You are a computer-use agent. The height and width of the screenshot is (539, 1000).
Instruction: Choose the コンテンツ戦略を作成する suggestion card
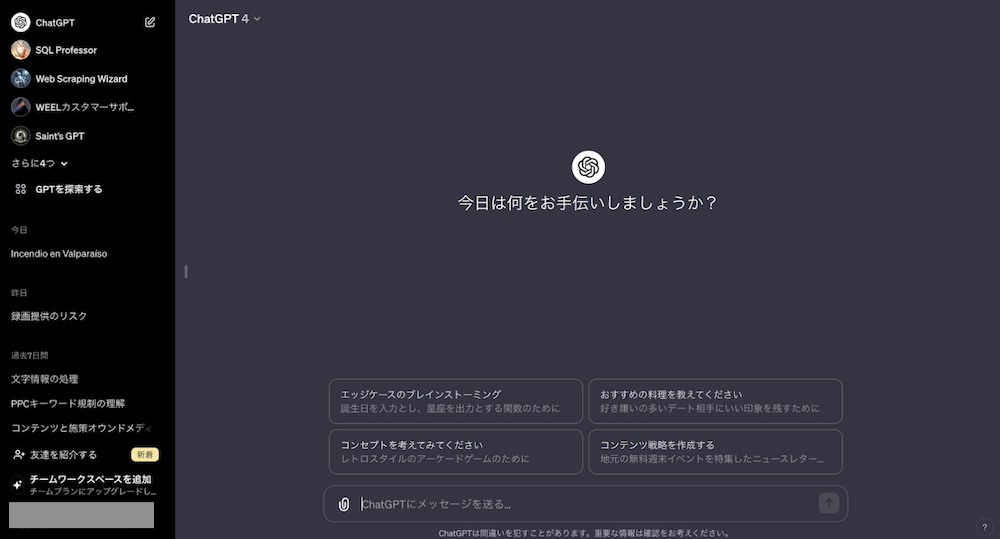715,451
